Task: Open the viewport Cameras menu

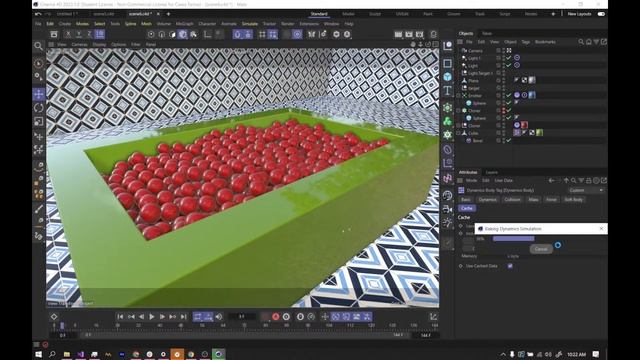Action: tap(80, 44)
